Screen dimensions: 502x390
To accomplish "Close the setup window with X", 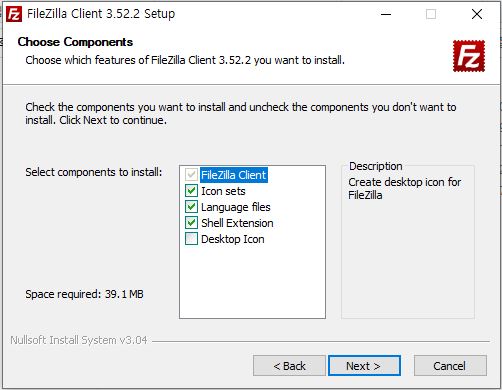I will 477,14.
